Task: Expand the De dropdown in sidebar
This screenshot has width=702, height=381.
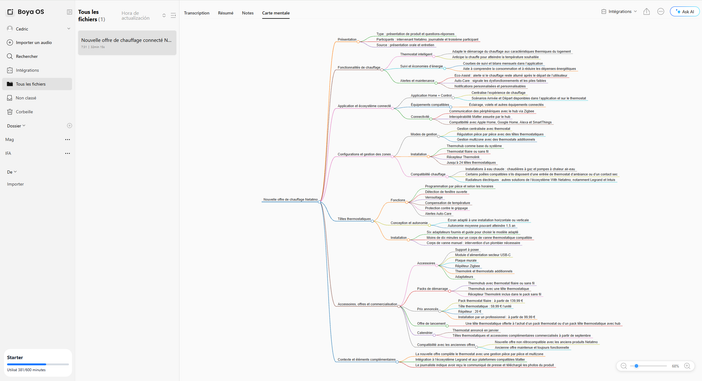Action: click(15, 172)
